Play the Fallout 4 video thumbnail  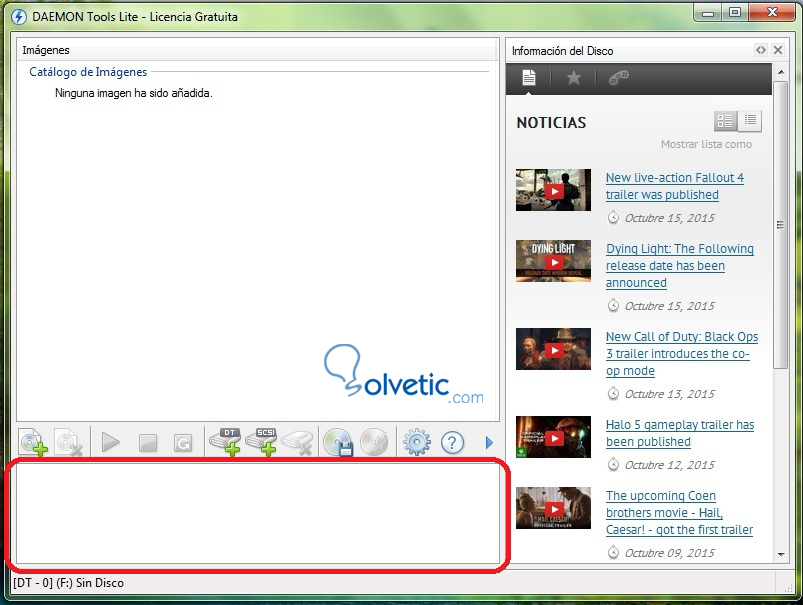pyautogui.click(x=554, y=191)
